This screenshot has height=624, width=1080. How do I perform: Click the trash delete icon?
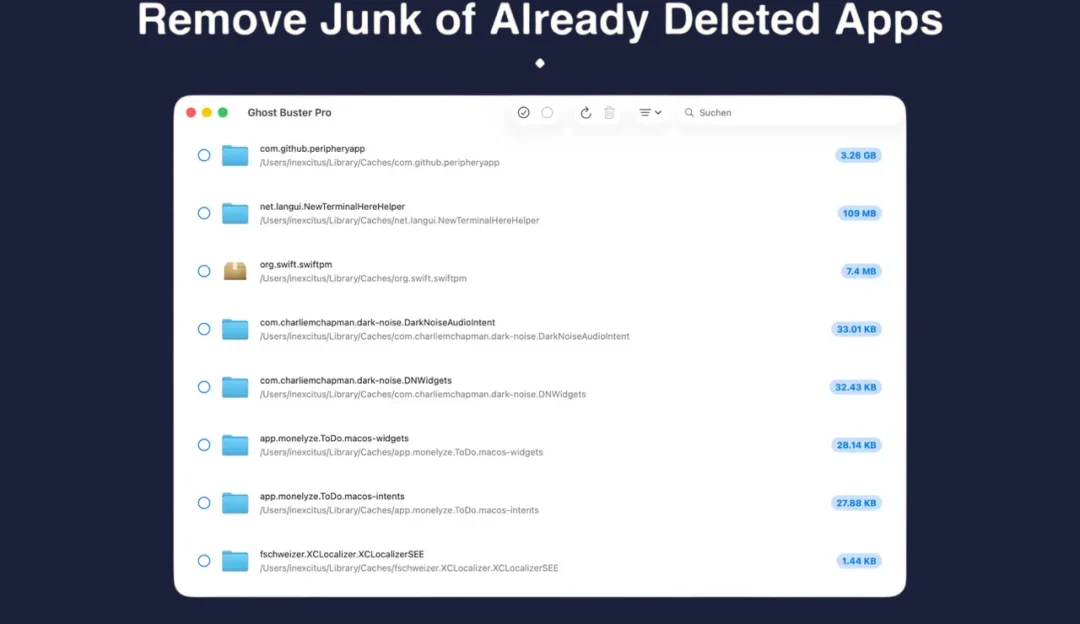[610, 112]
